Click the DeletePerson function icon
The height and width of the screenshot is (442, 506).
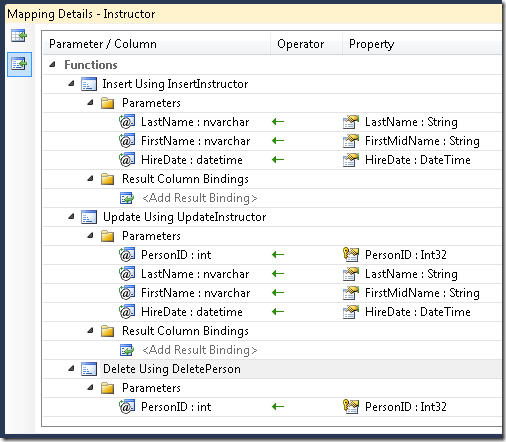[89, 369]
